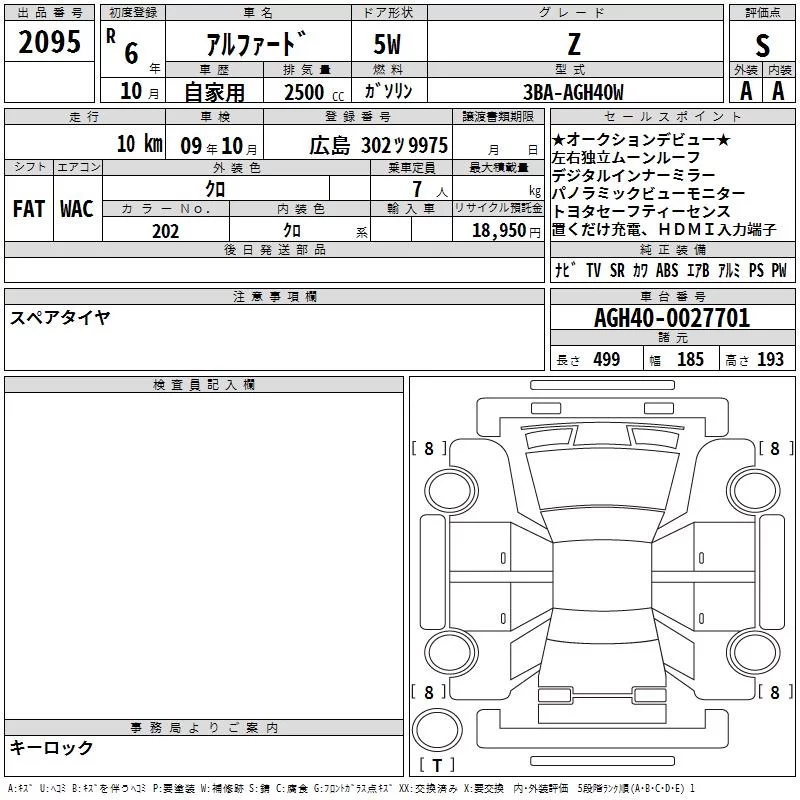Image resolution: width=800 pixels, height=800 pixels.
Task: Click 置くだけ充電、HDMI入力端子 line
Action: 664,230
